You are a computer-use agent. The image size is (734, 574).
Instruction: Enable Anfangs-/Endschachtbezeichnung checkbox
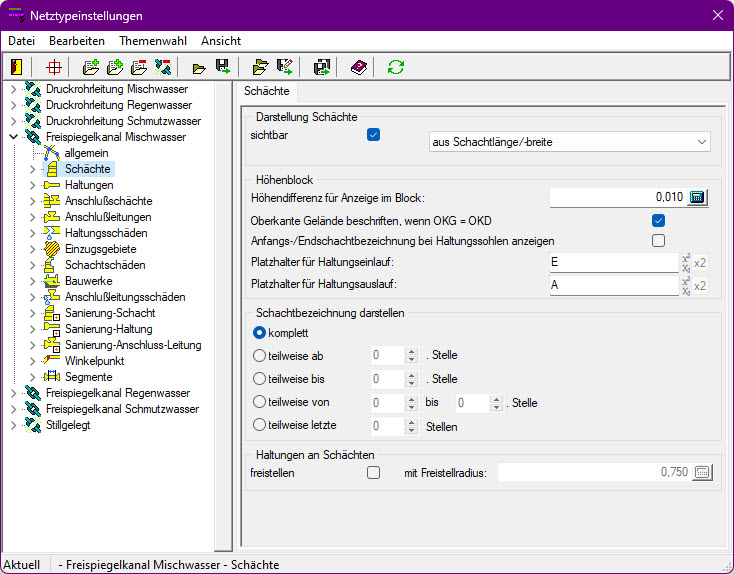click(x=658, y=241)
